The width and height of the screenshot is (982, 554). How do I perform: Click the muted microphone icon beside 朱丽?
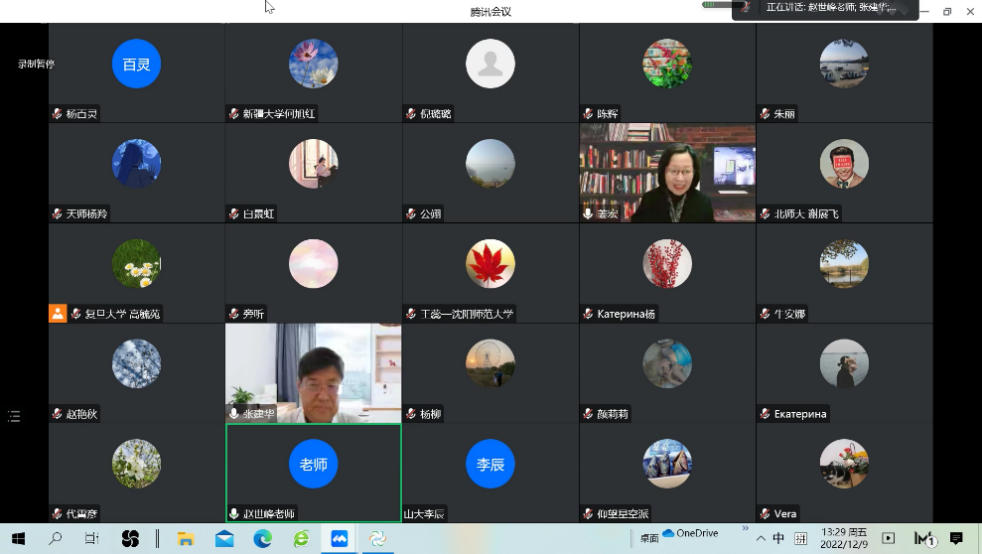pyautogui.click(x=765, y=114)
